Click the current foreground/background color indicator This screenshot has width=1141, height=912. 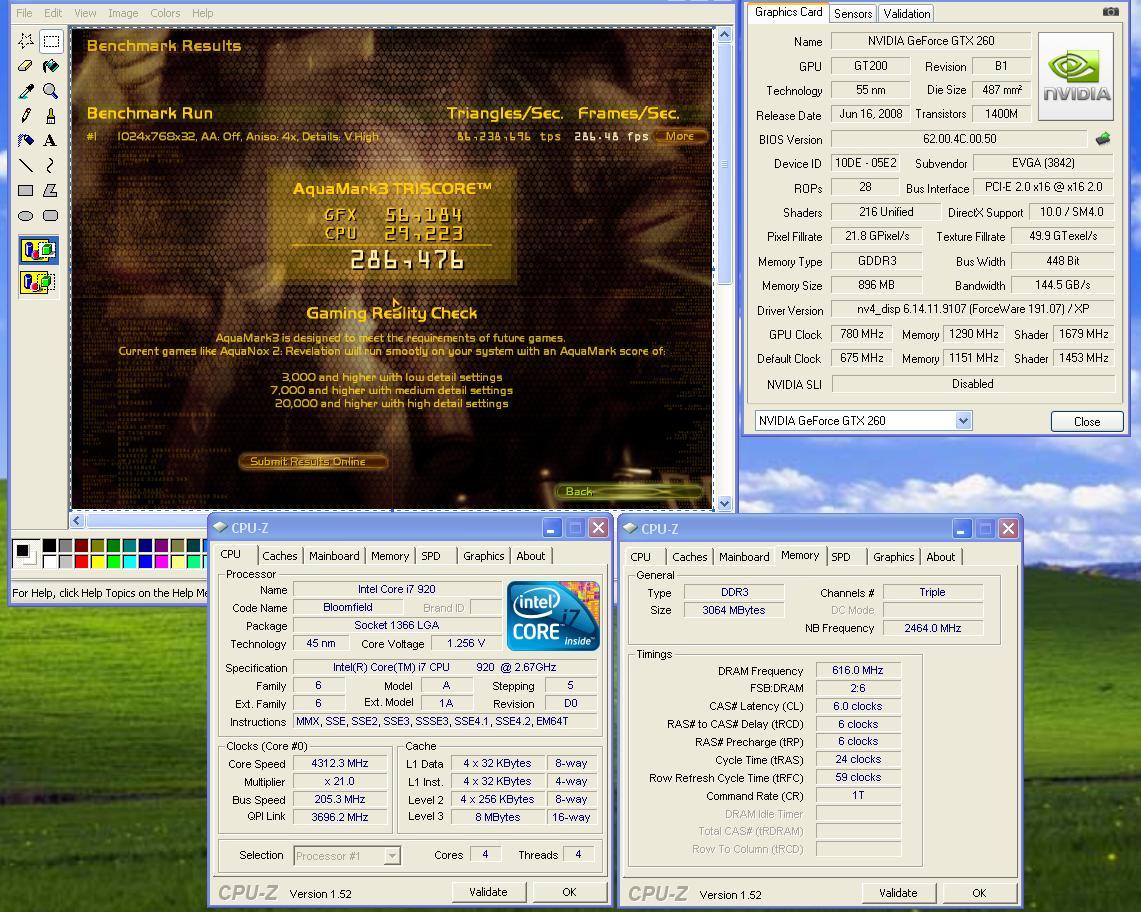25,553
